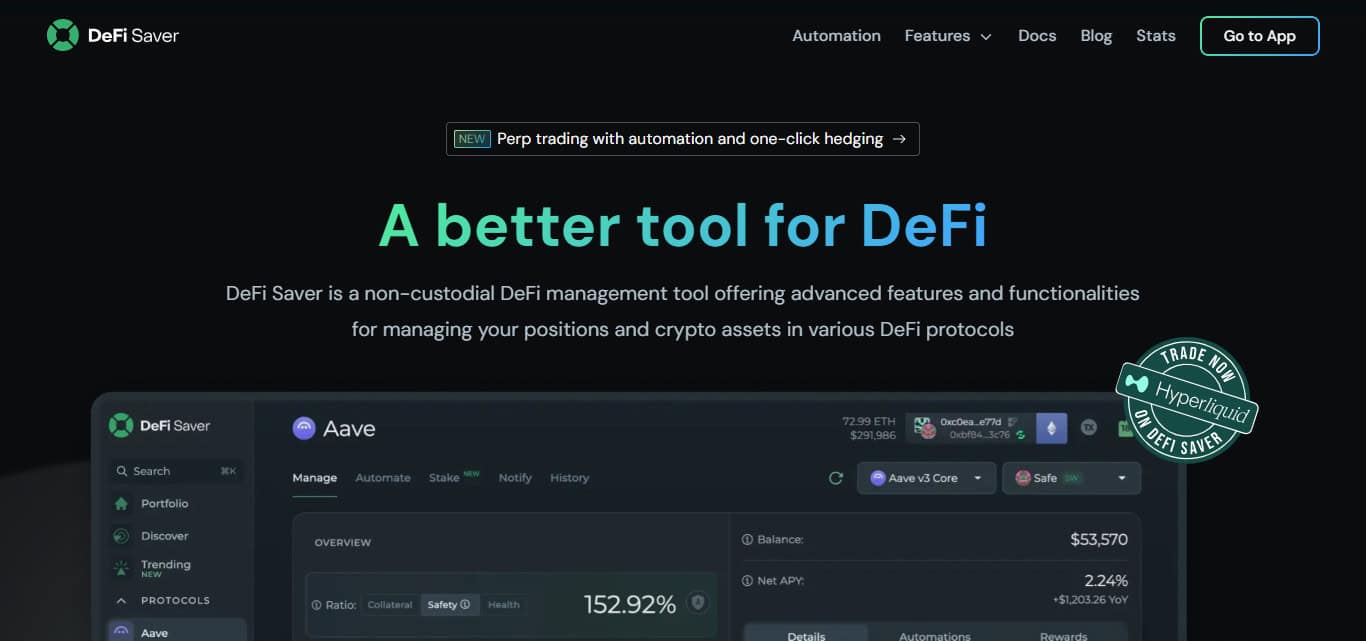The height and width of the screenshot is (641, 1366).
Task: Select the Safety ratio option
Action: 449,605
